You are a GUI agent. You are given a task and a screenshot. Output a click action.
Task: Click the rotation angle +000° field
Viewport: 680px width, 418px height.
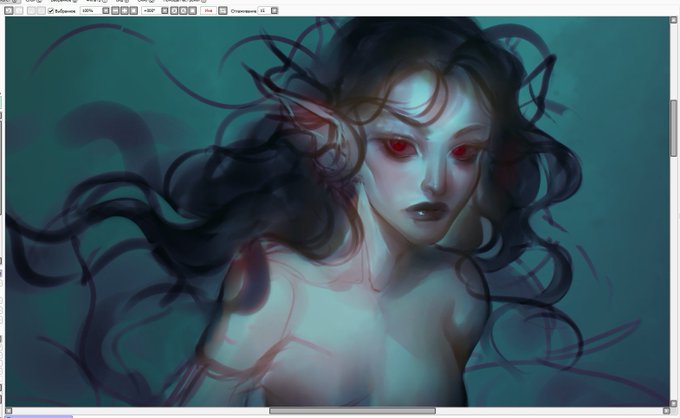pos(151,11)
